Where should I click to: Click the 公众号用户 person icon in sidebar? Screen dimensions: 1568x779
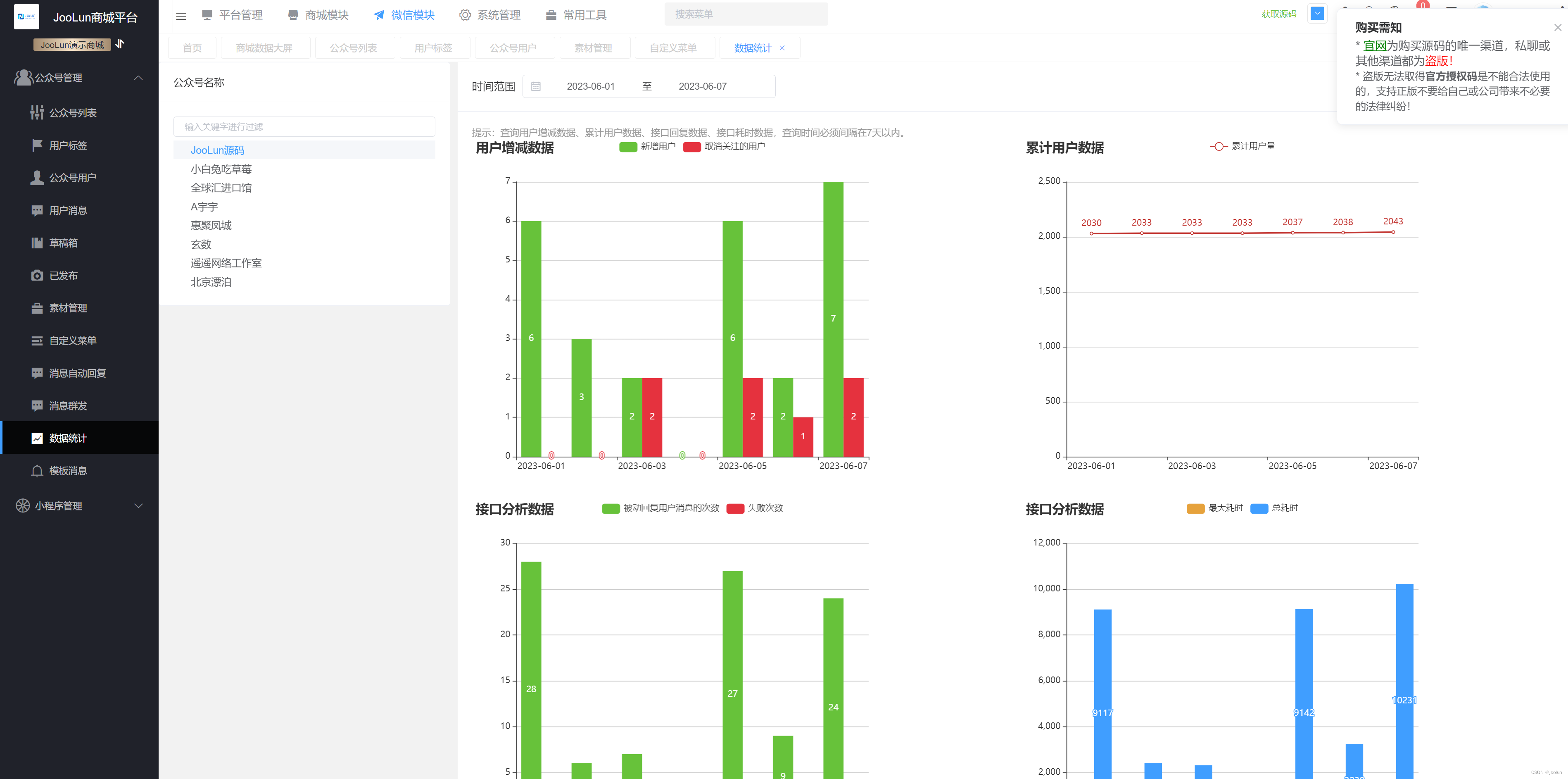point(37,177)
